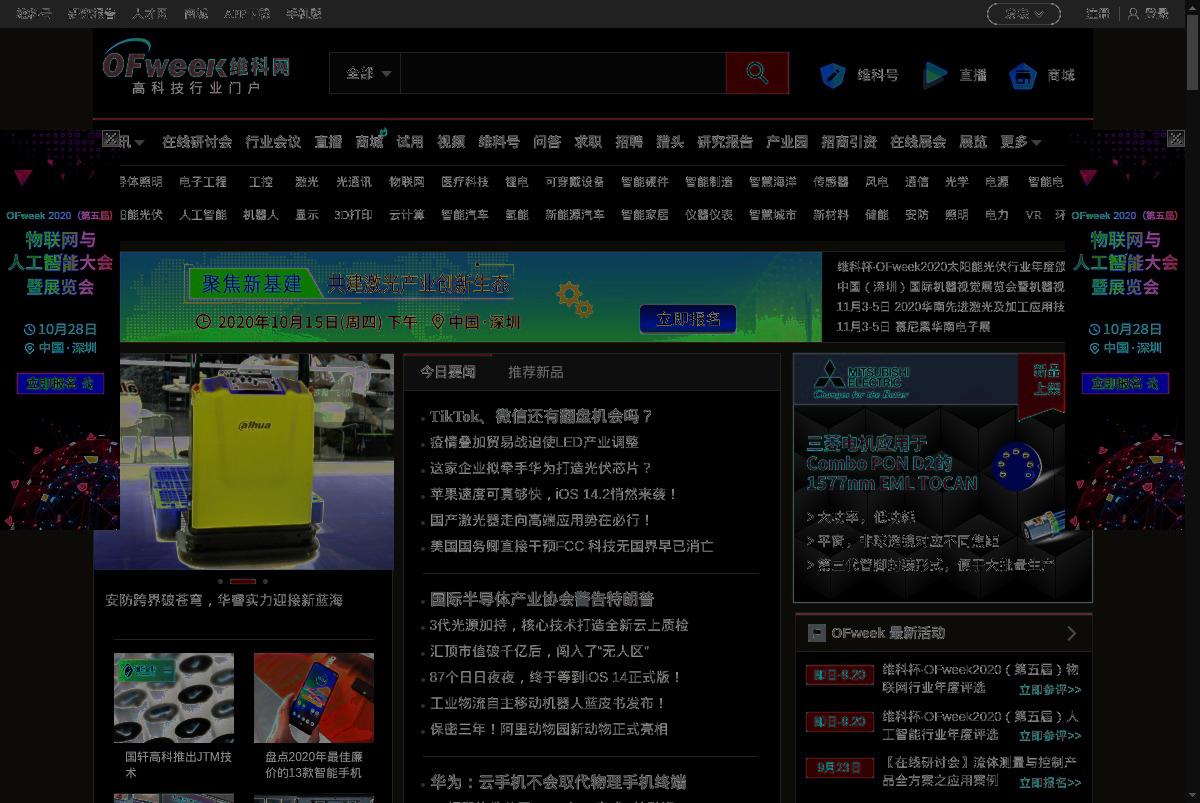Click 立即报名 button in the left side ad
This screenshot has height=803, width=1200.
60,383
